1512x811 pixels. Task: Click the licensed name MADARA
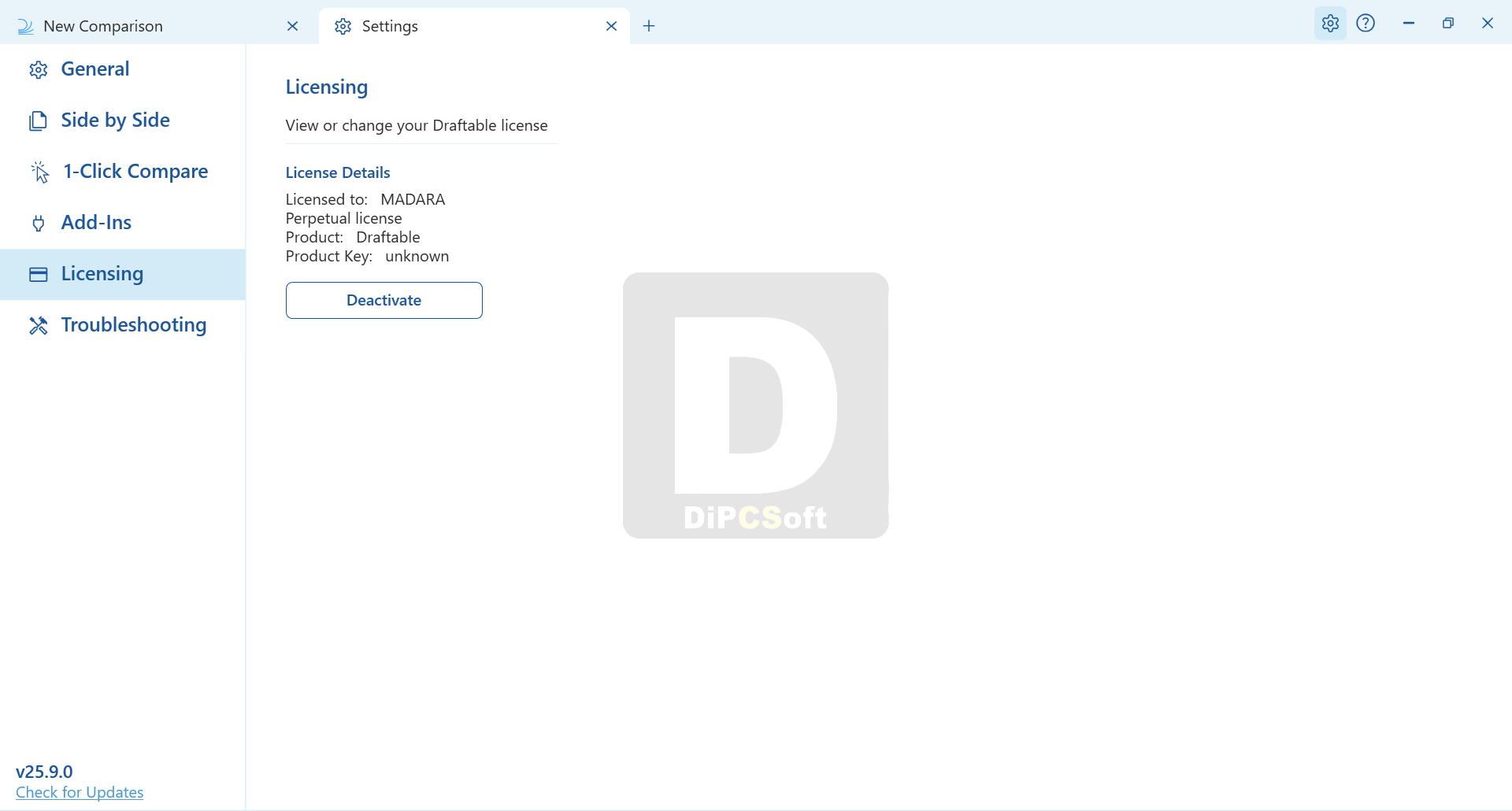pos(413,199)
